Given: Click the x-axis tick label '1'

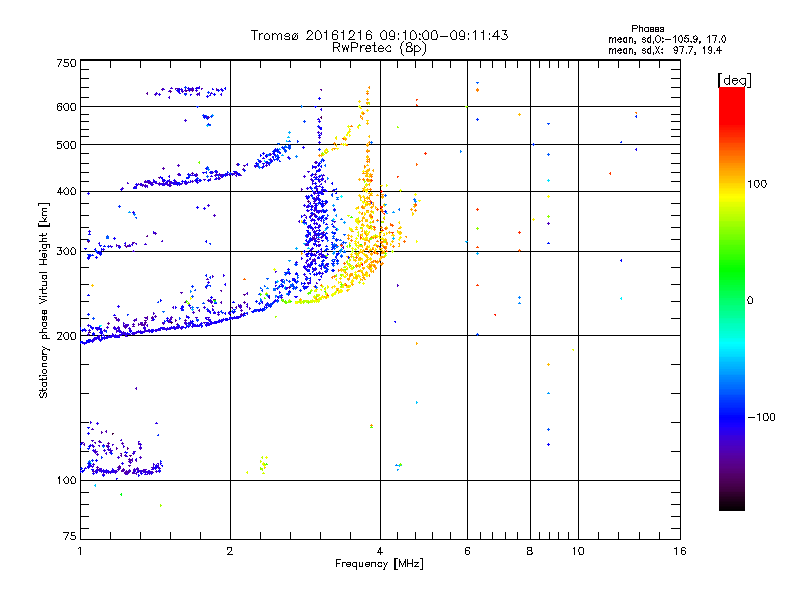Looking at the screenshot, I should tap(80, 551).
